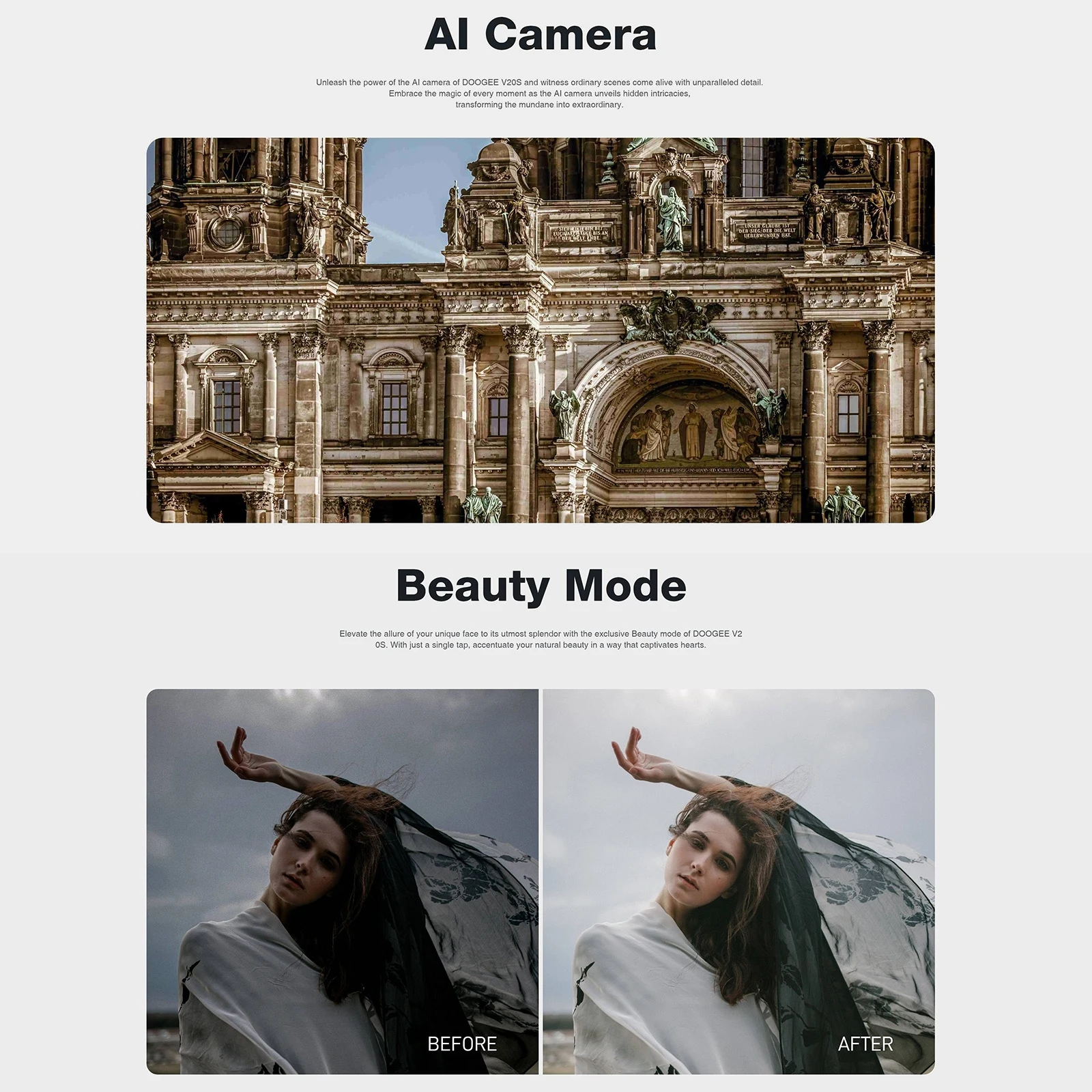Select the Beauty mode description text
The width and height of the screenshot is (1092, 1092).
[541, 640]
